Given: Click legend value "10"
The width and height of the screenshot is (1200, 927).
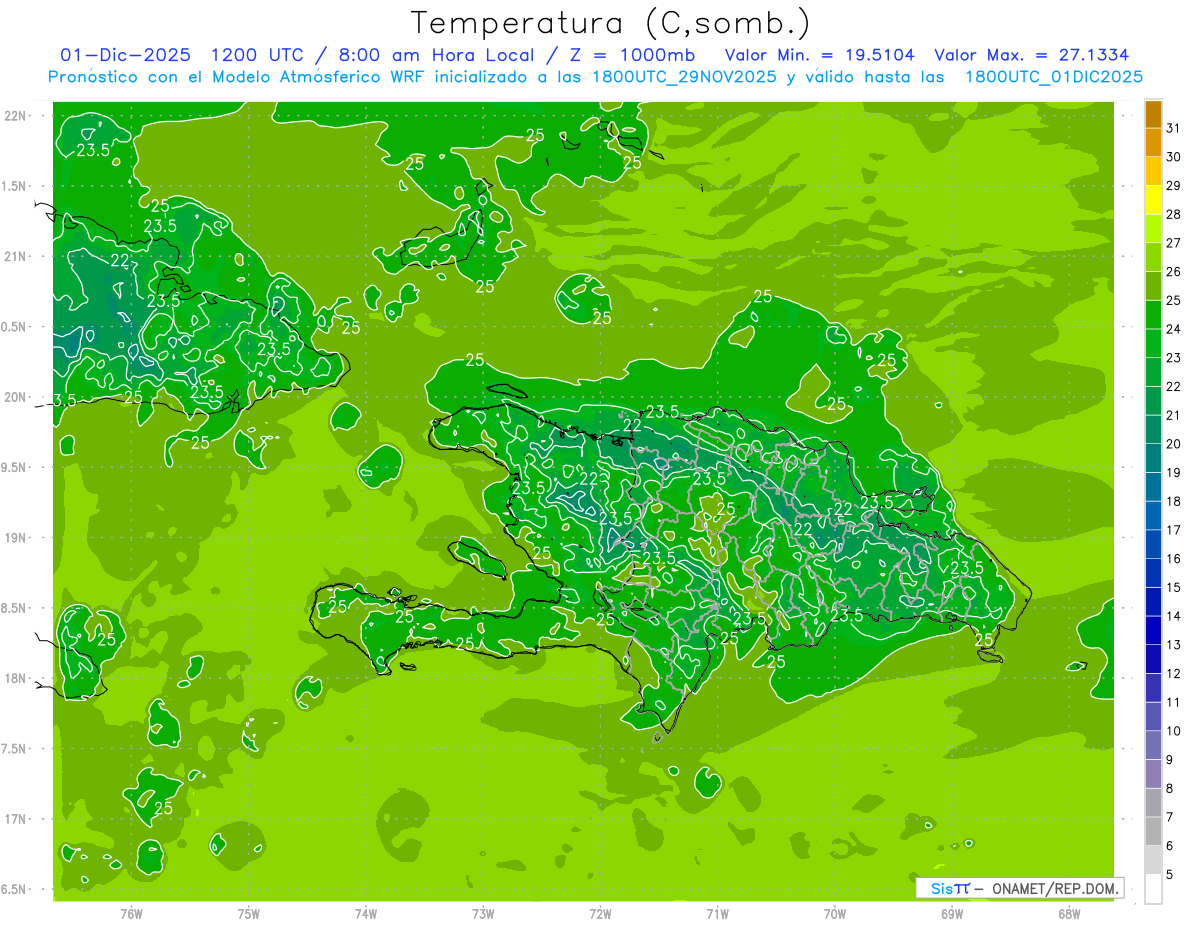Looking at the screenshot, I should click(1174, 731).
